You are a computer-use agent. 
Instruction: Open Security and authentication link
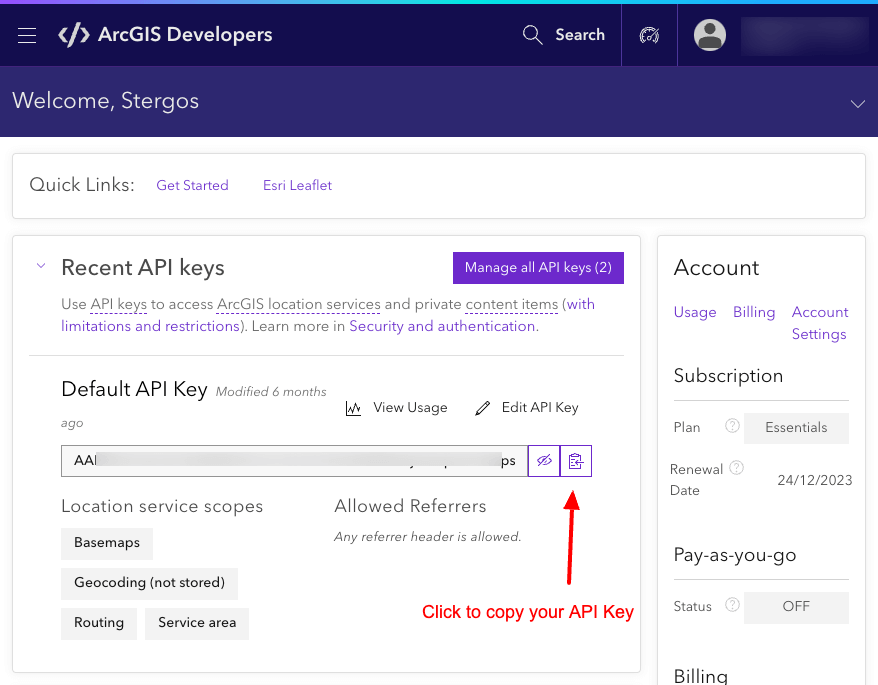442,326
